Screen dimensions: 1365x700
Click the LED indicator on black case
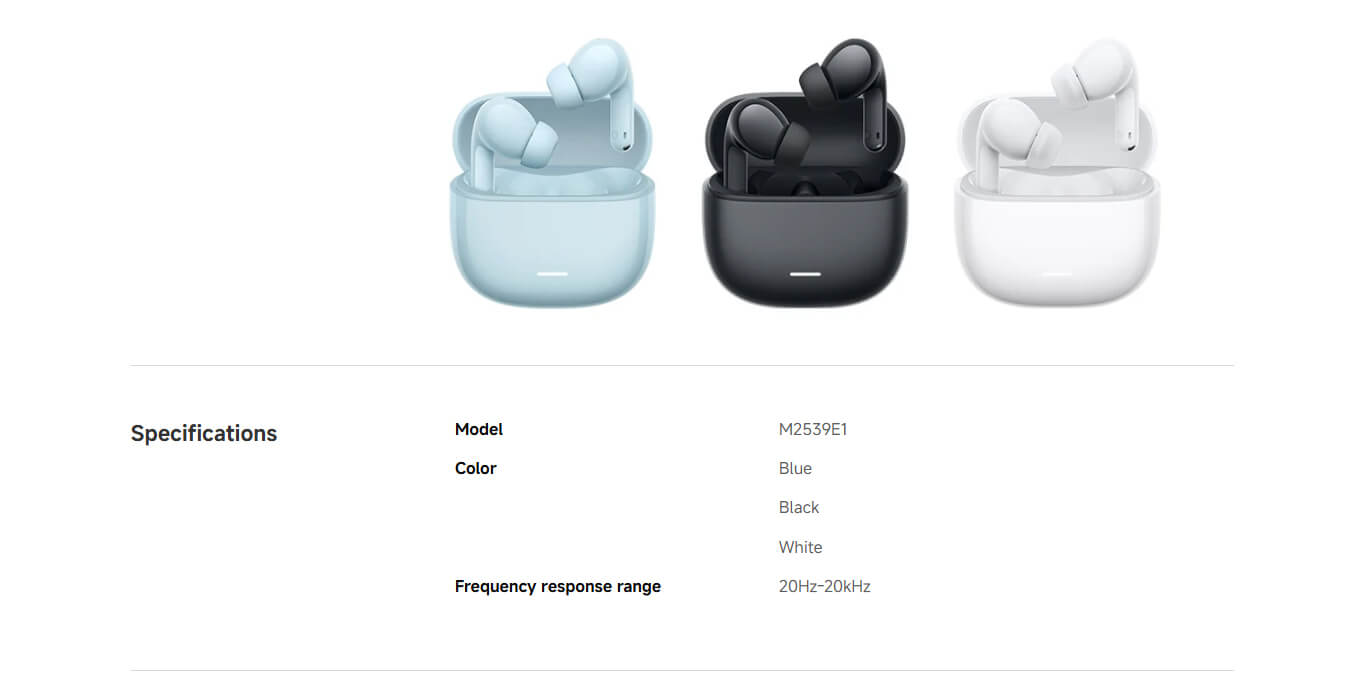(x=805, y=273)
